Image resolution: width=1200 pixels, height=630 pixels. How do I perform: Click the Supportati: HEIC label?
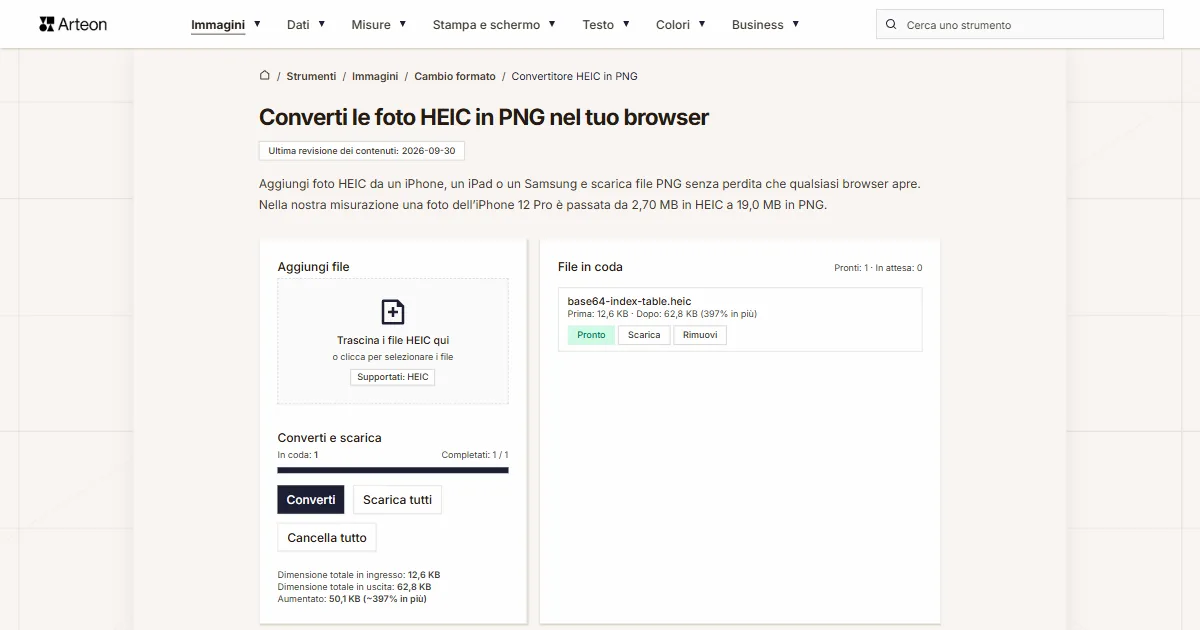(393, 377)
